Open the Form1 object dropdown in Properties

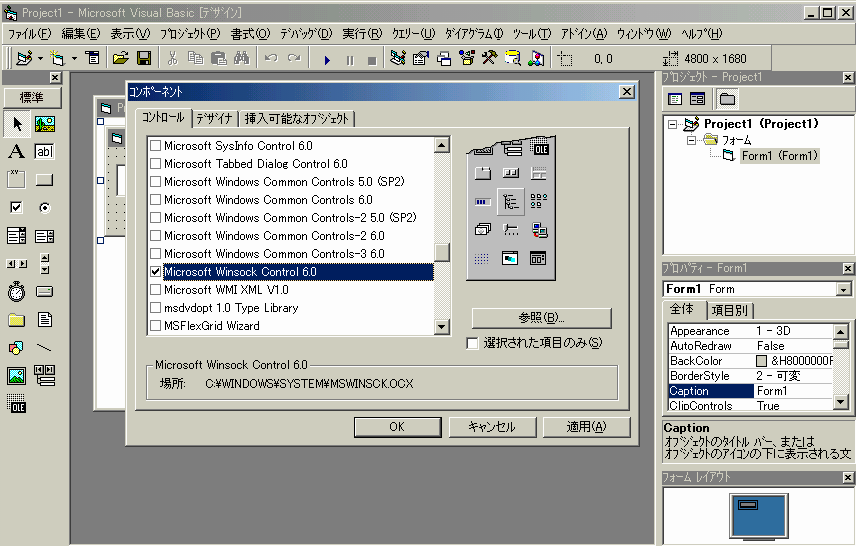point(843,289)
